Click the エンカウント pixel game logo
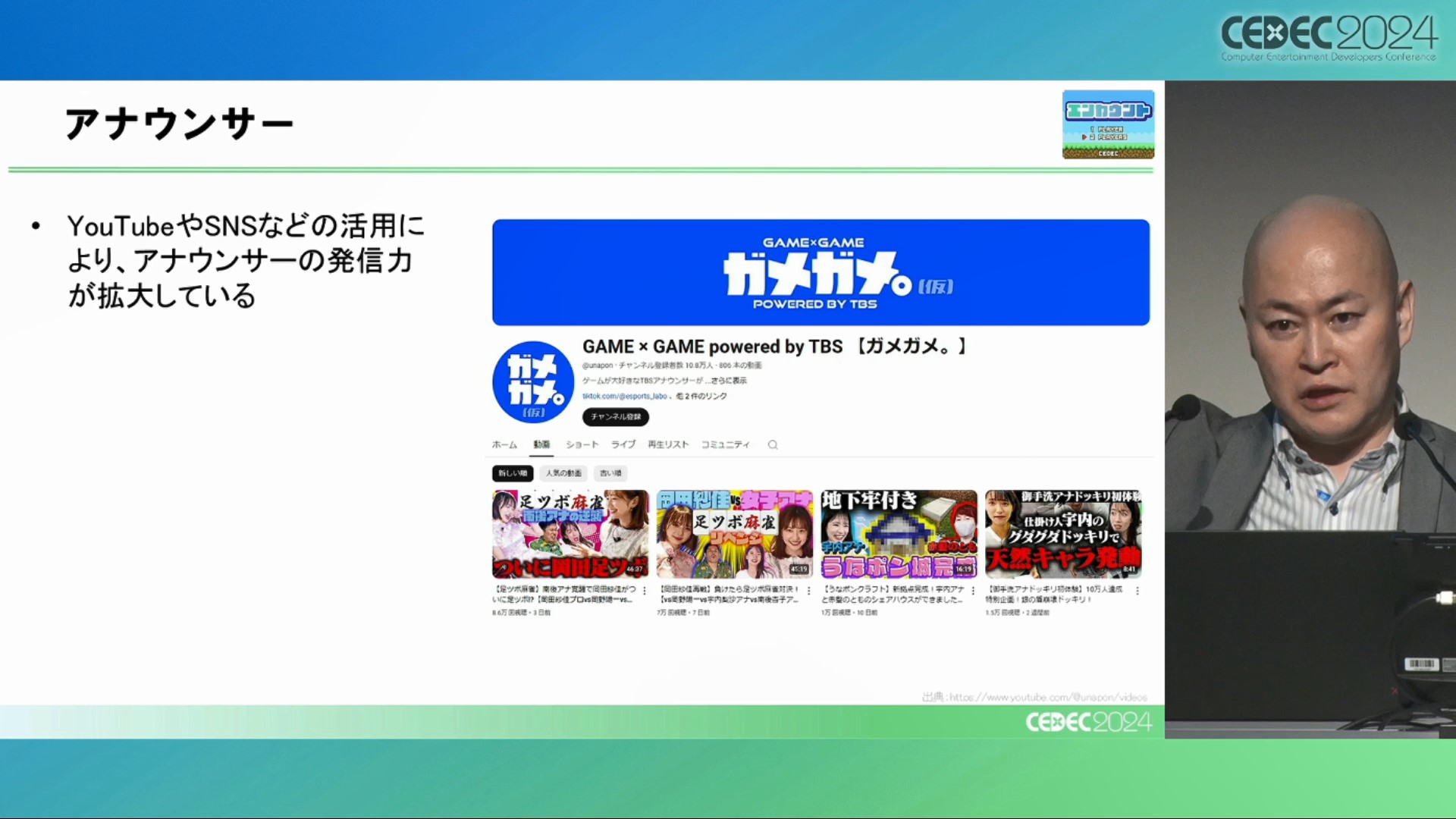Screen dimensions: 1456x819 click(x=1108, y=124)
